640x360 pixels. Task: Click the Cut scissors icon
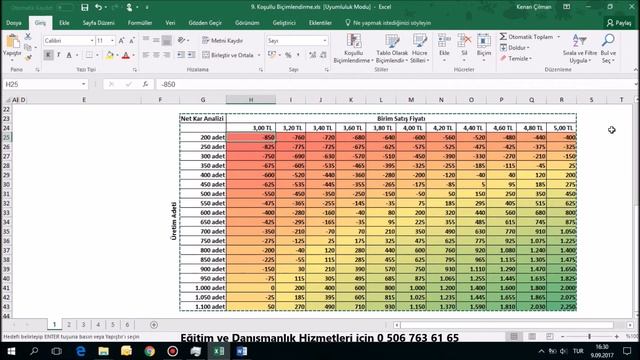(28, 37)
